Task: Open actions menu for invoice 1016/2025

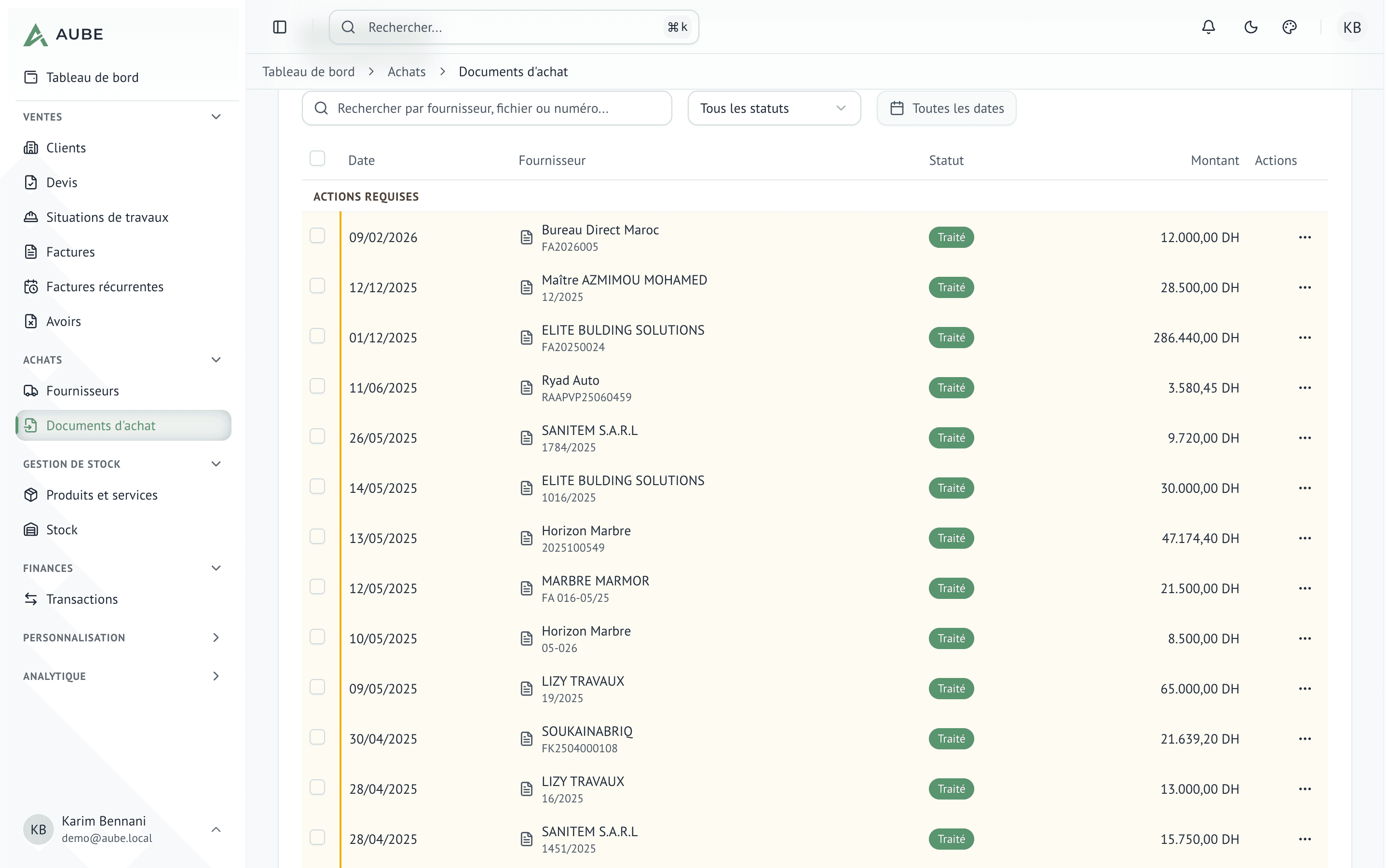Action: [1305, 488]
